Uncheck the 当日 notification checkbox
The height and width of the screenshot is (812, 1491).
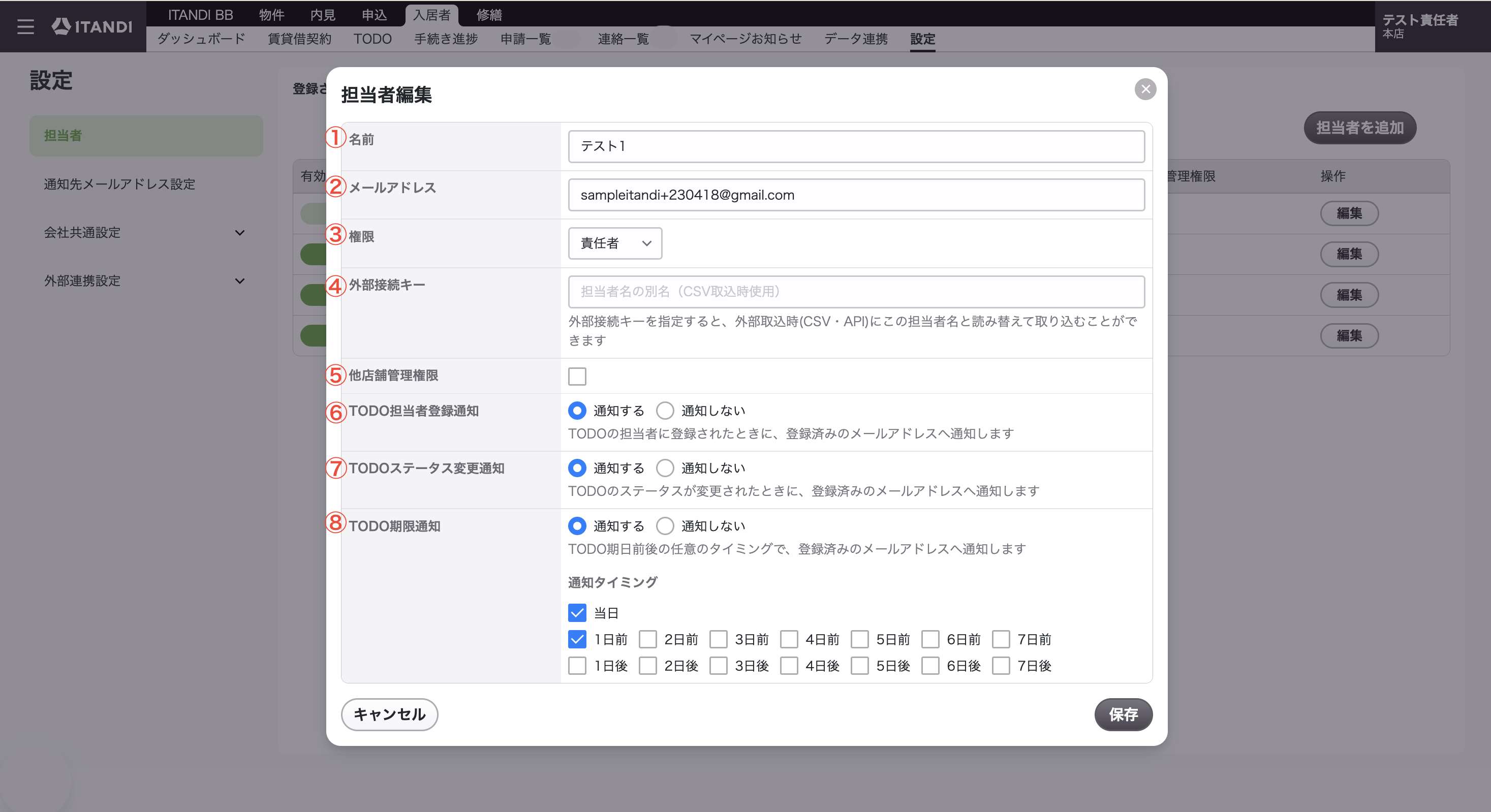tap(577, 613)
